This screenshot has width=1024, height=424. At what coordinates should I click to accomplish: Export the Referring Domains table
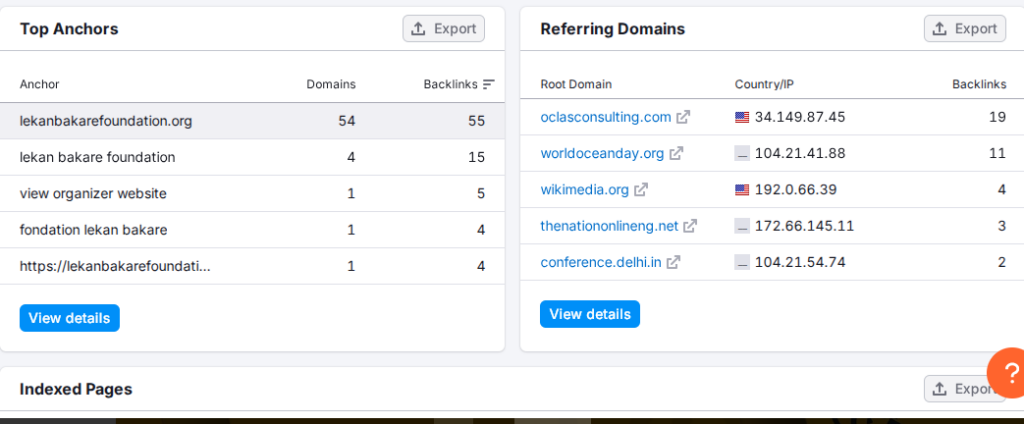pyautogui.click(x=965, y=29)
